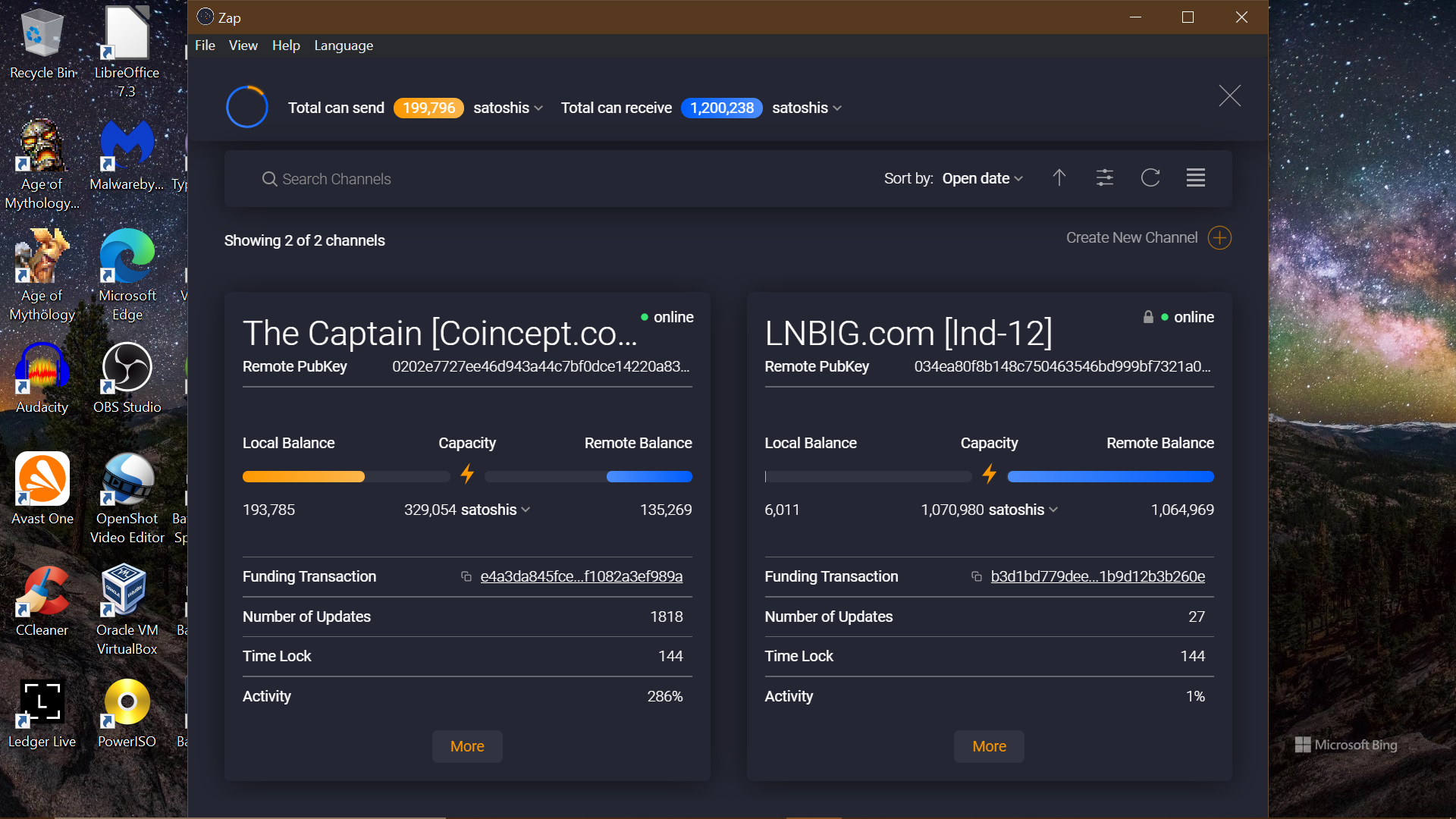The height and width of the screenshot is (819, 1456).
Task: Click Showing 2 of 2 channels text
Action: pos(304,240)
